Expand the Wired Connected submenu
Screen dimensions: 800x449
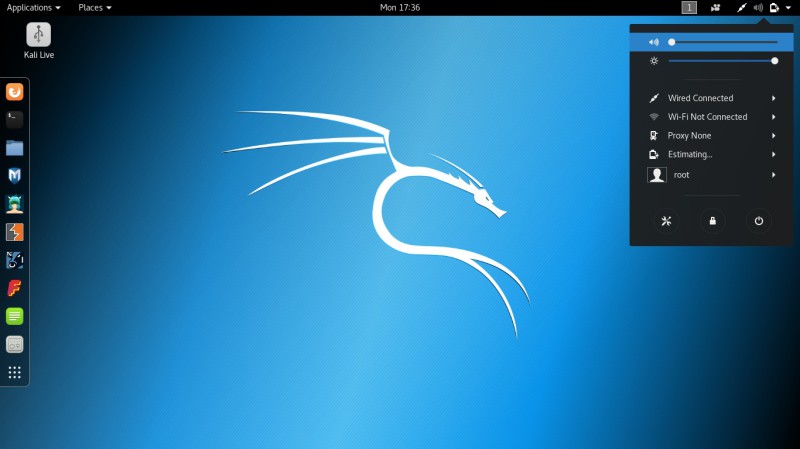click(712, 98)
